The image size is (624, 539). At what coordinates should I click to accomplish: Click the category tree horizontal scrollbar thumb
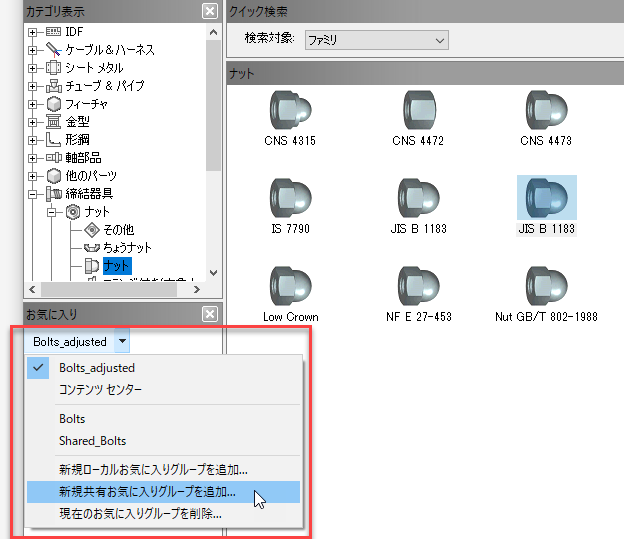coord(109,289)
